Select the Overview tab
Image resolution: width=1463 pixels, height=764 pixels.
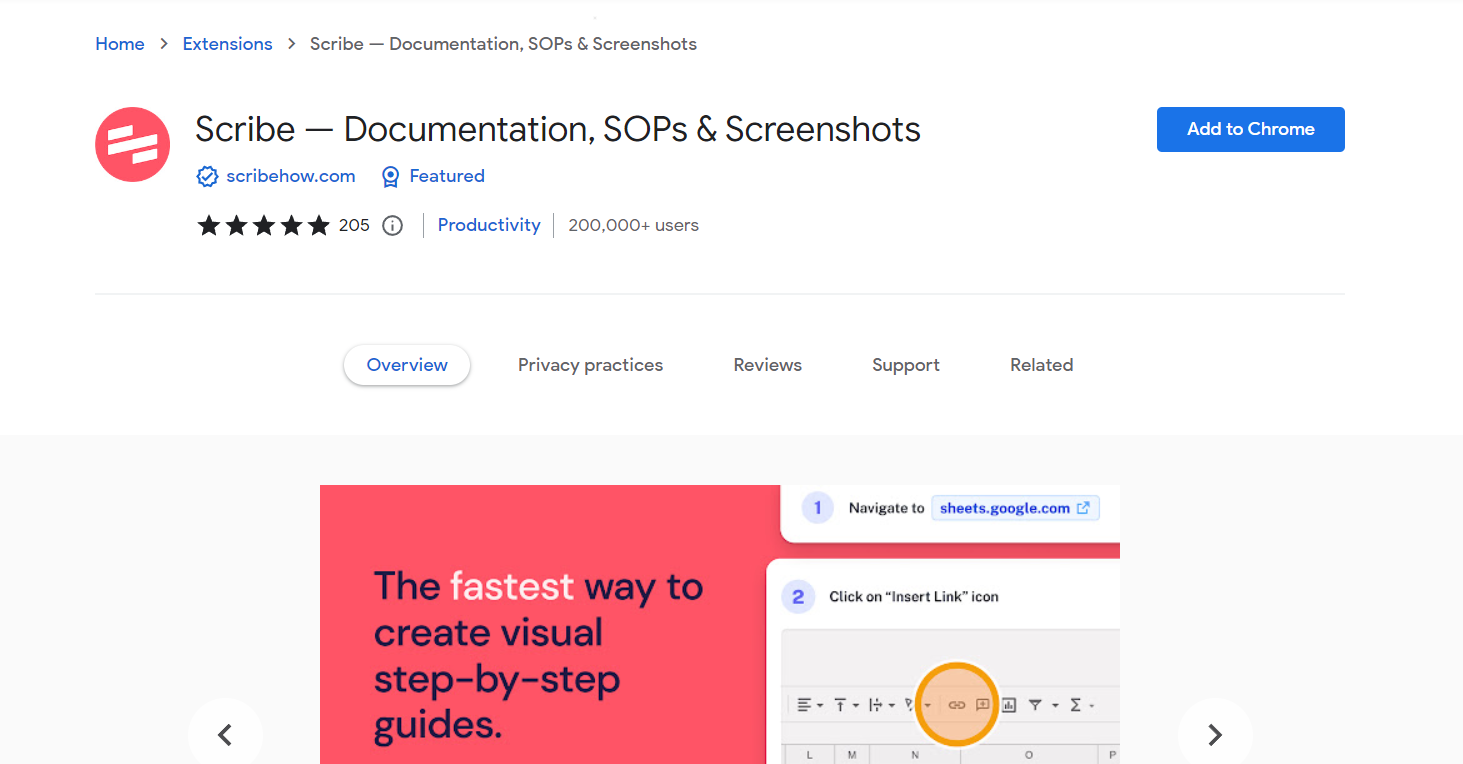coord(407,365)
